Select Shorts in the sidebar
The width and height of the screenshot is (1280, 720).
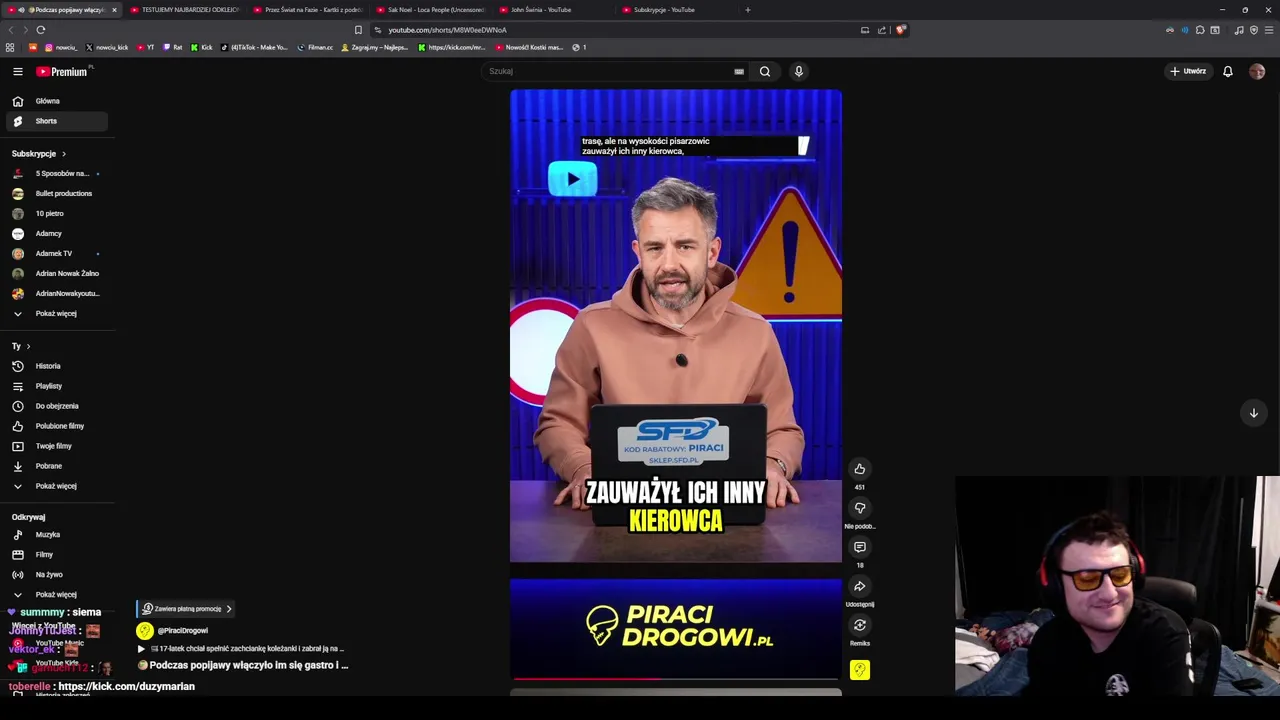coord(56,121)
